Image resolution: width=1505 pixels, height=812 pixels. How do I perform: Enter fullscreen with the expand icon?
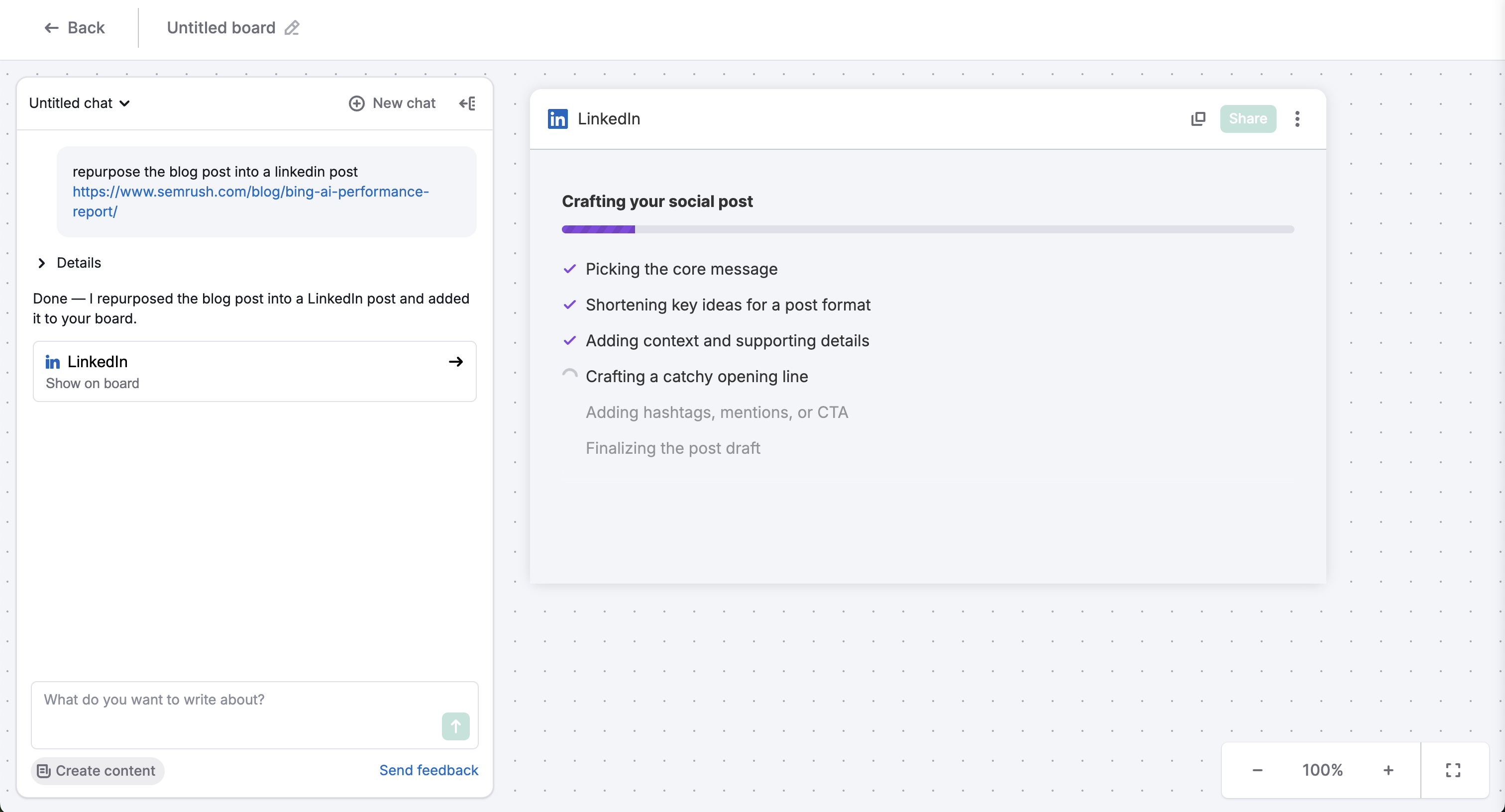pyautogui.click(x=1453, y=770)
